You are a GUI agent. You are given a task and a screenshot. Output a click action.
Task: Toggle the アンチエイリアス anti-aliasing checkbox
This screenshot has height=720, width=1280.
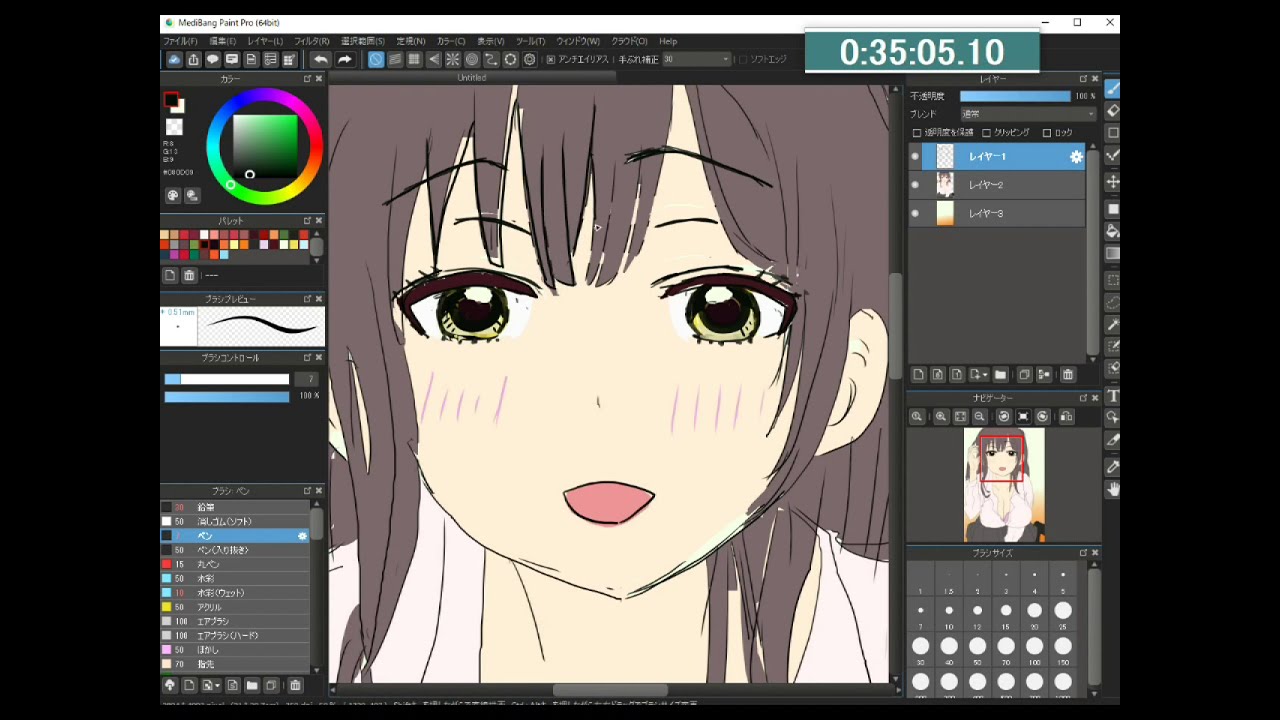(551, 60)
